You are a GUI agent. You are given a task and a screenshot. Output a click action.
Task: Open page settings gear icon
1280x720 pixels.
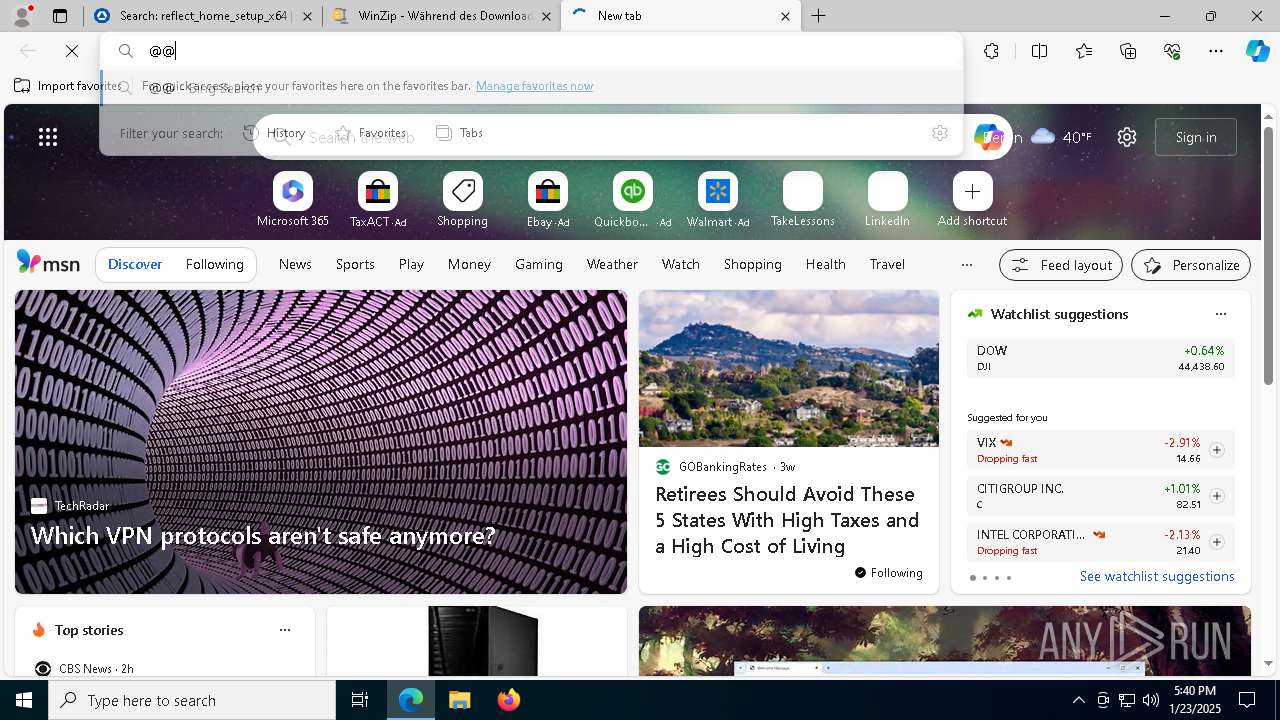tap(1127, 137)
